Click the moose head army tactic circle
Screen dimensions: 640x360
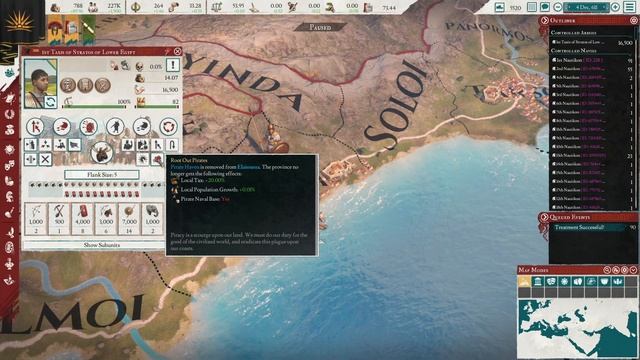[102, 153]
